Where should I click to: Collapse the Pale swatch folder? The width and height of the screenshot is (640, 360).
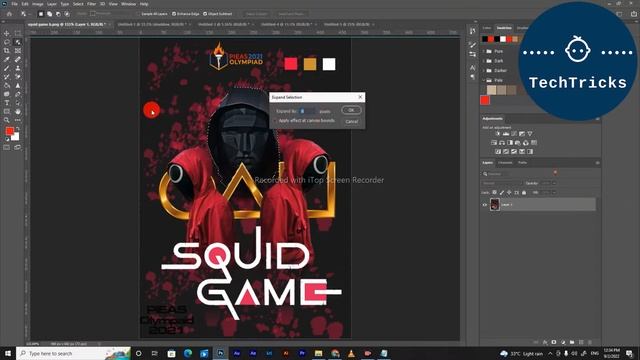(x=484, y=80)
